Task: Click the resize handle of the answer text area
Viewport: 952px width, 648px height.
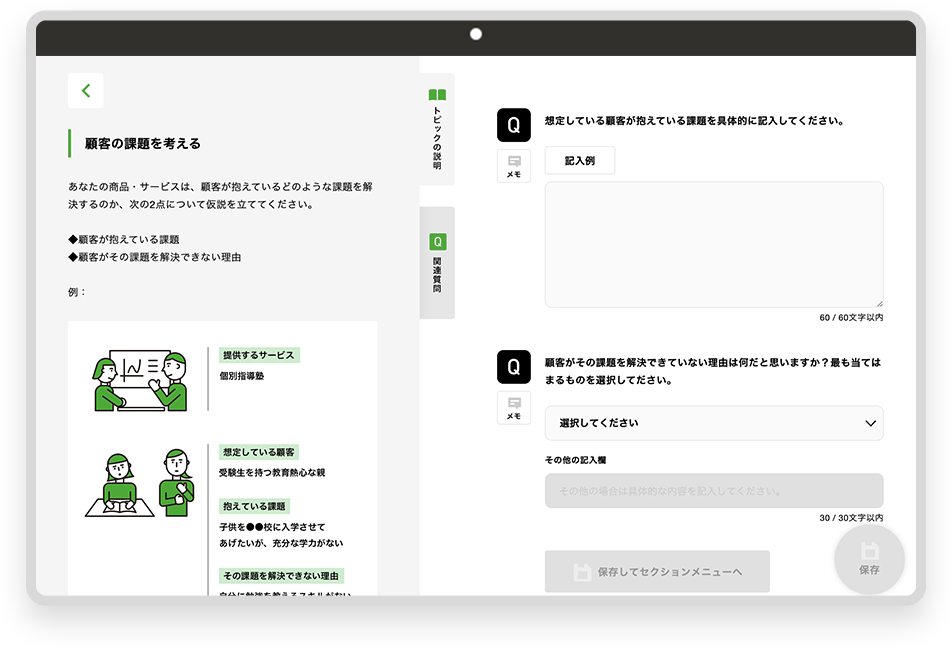Action: pos(879,303)
